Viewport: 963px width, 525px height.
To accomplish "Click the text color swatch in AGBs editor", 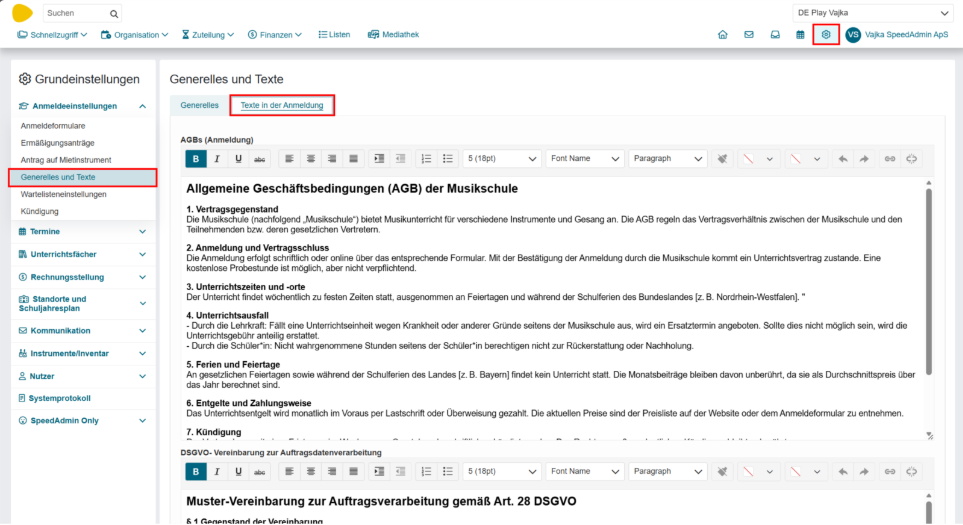I will coord(748,159).
